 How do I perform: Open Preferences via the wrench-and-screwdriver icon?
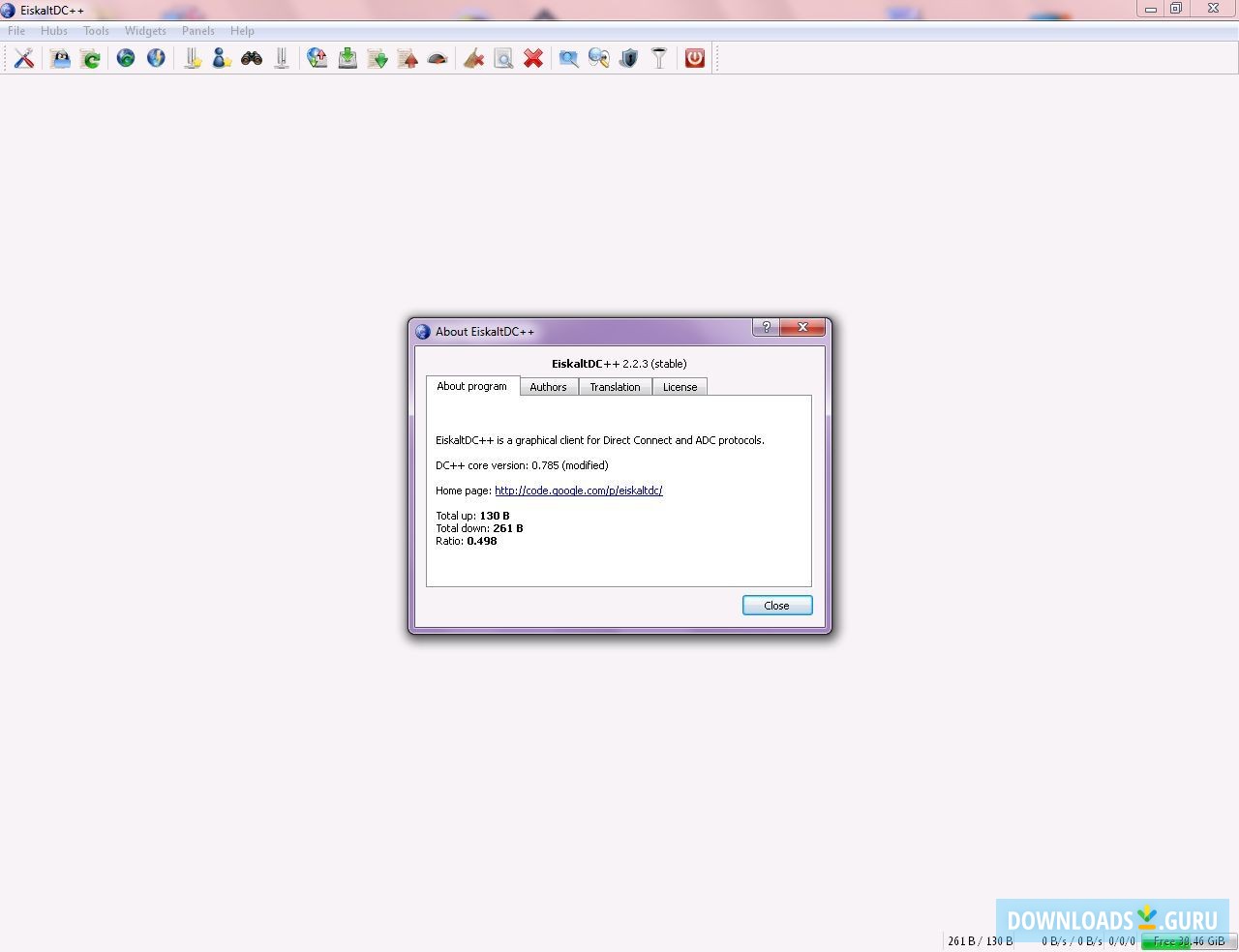[24, 58]
